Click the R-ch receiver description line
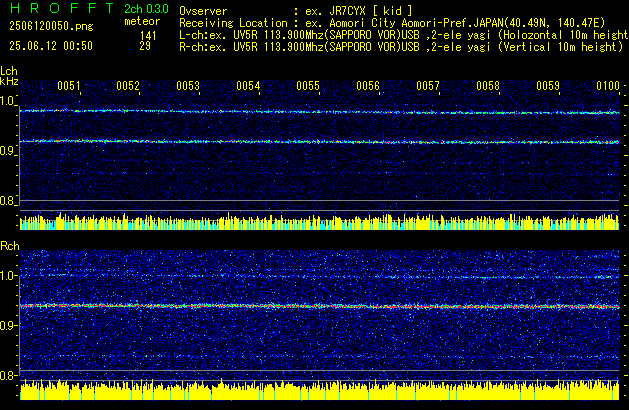Screen dimensions: 629x410 coord(401,47)
